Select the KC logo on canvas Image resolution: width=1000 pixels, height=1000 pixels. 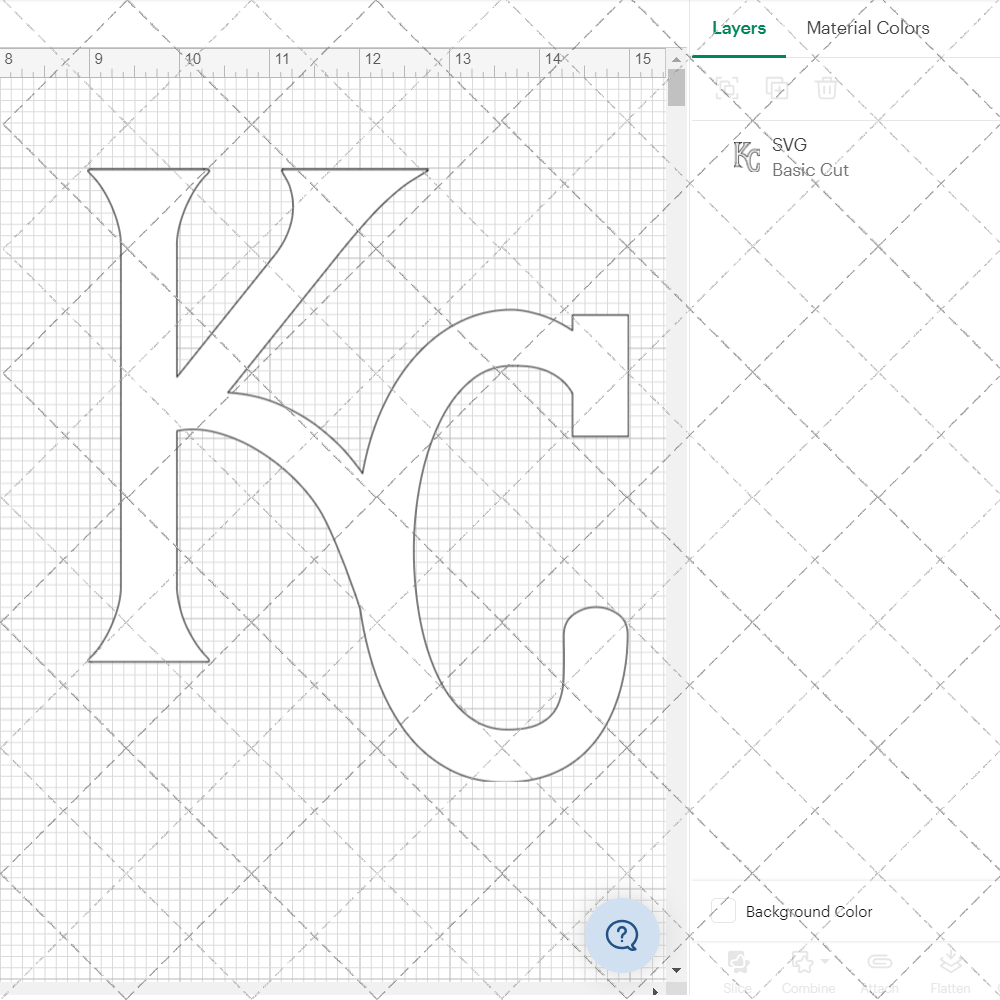358,474
